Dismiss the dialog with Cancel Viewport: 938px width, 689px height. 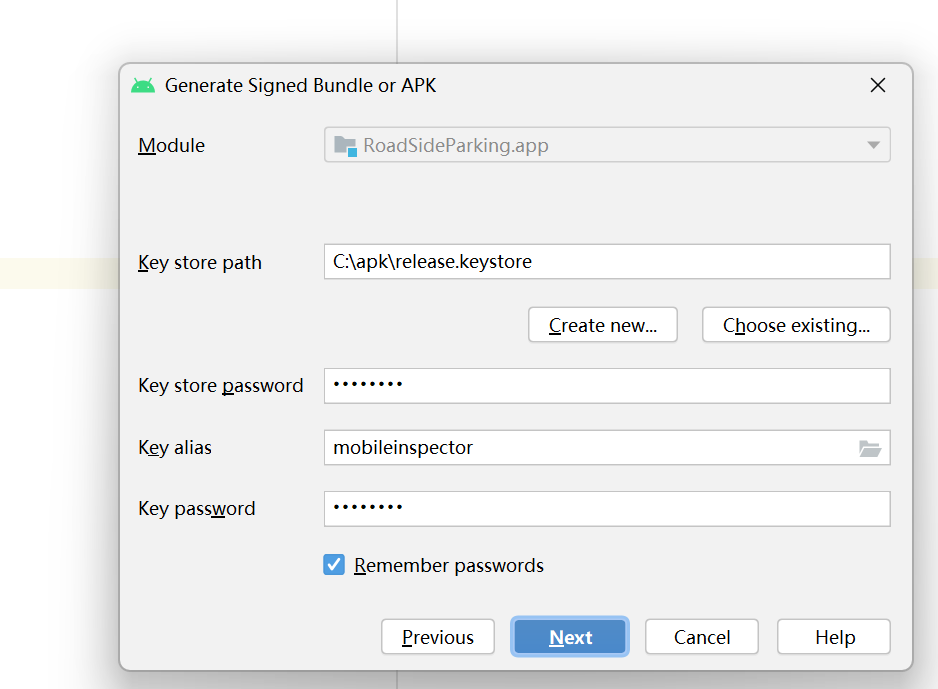click(702, 637)
